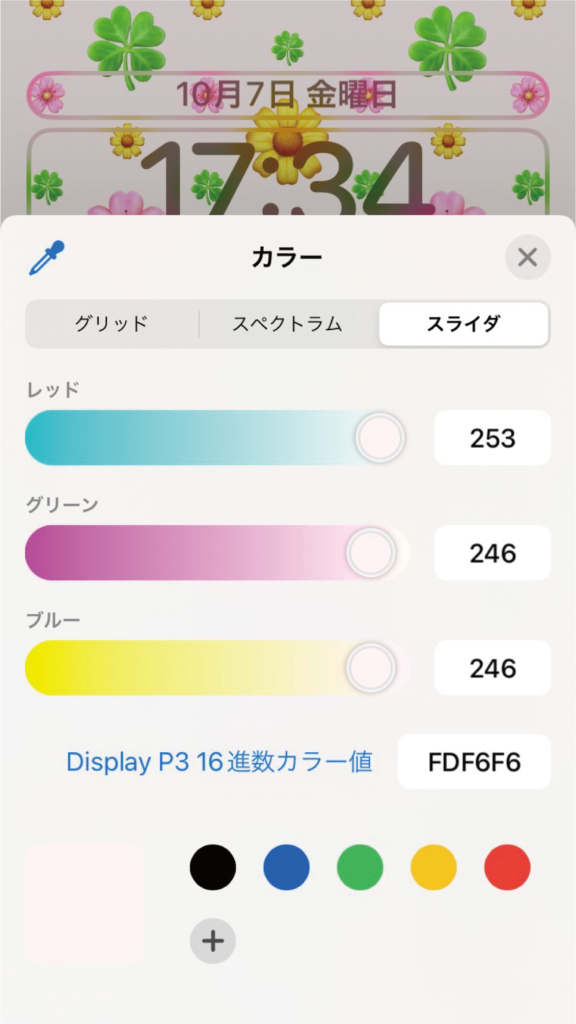Select the eyedropper color picker tool

tap(48, 258)
